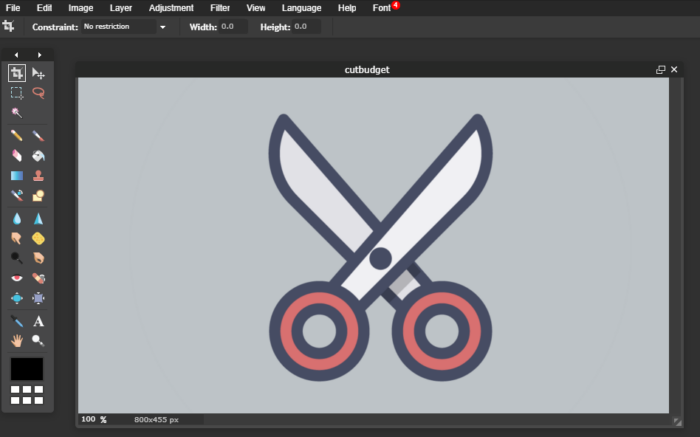Screen dimensions: 700x437
Task: Activate the Red Eye Reduction tool
Action: tap(17, 277)
